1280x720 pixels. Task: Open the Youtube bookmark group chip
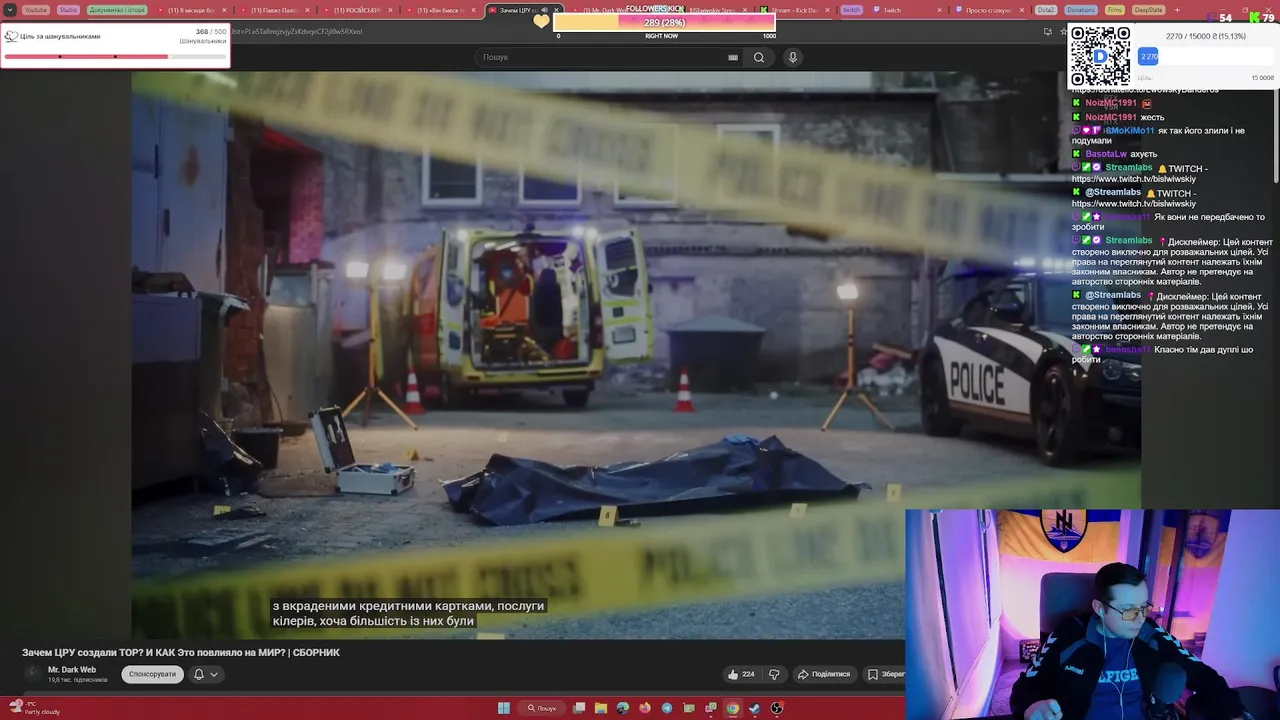coord(35,10)
